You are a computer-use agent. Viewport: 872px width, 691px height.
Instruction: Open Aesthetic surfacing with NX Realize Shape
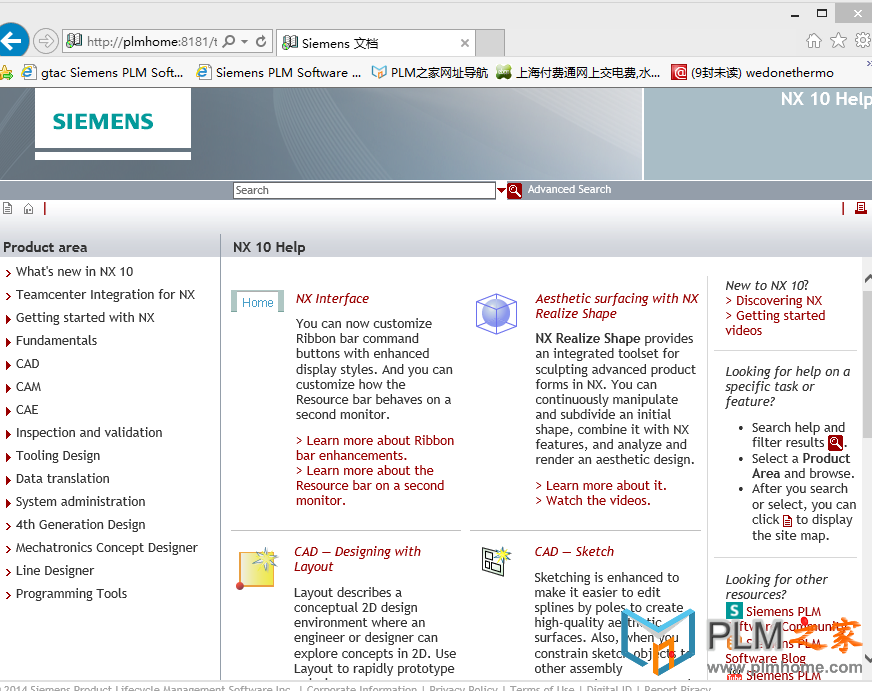point(617,306)
